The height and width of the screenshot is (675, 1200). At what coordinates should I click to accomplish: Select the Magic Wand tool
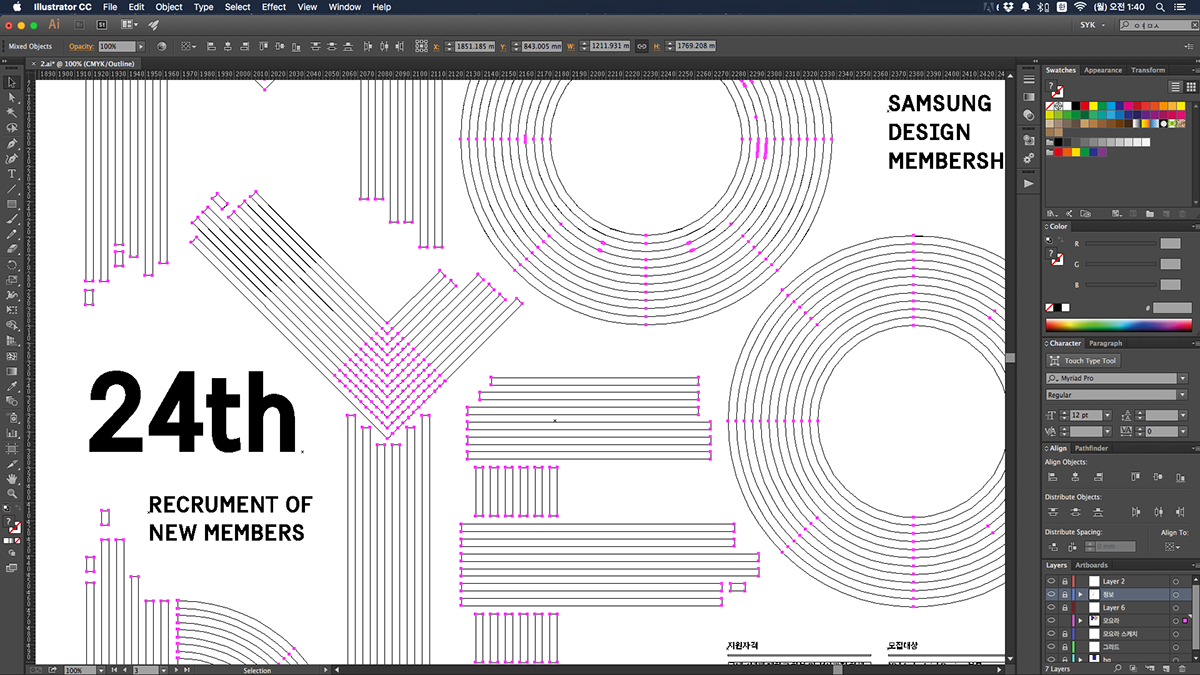click(12, 113)
